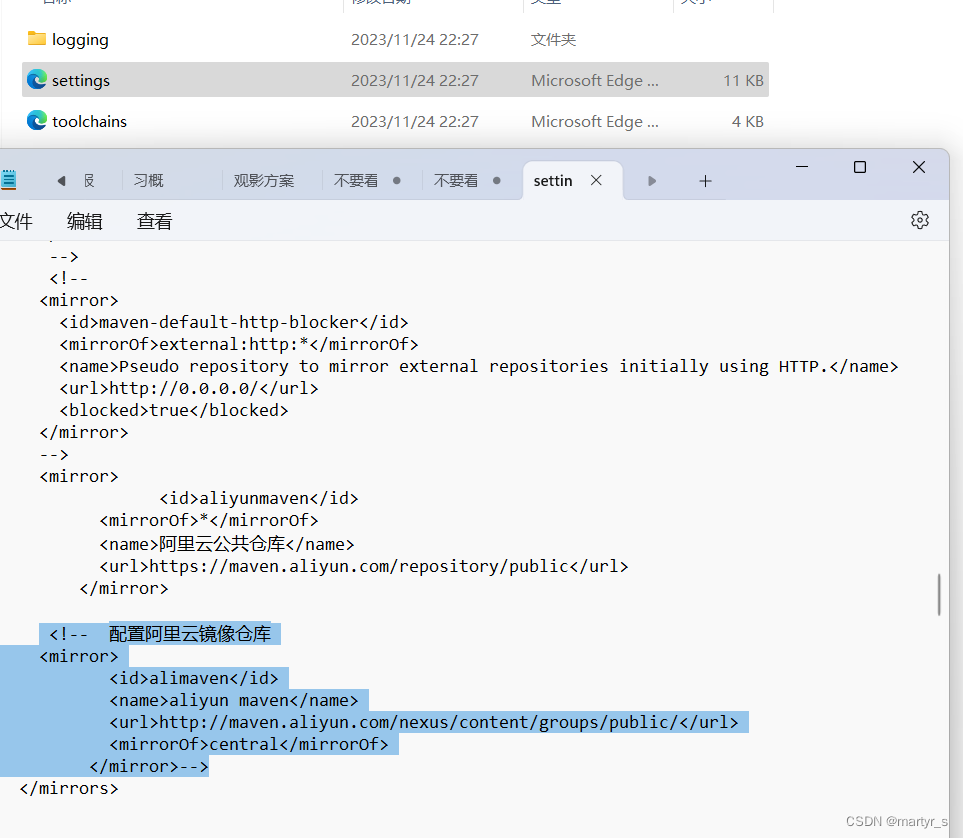The width and height of the screenshot is (963, 838).
Task: Select the settings file Edge icon
Action: pyautogui.click(x=37, y=80)
